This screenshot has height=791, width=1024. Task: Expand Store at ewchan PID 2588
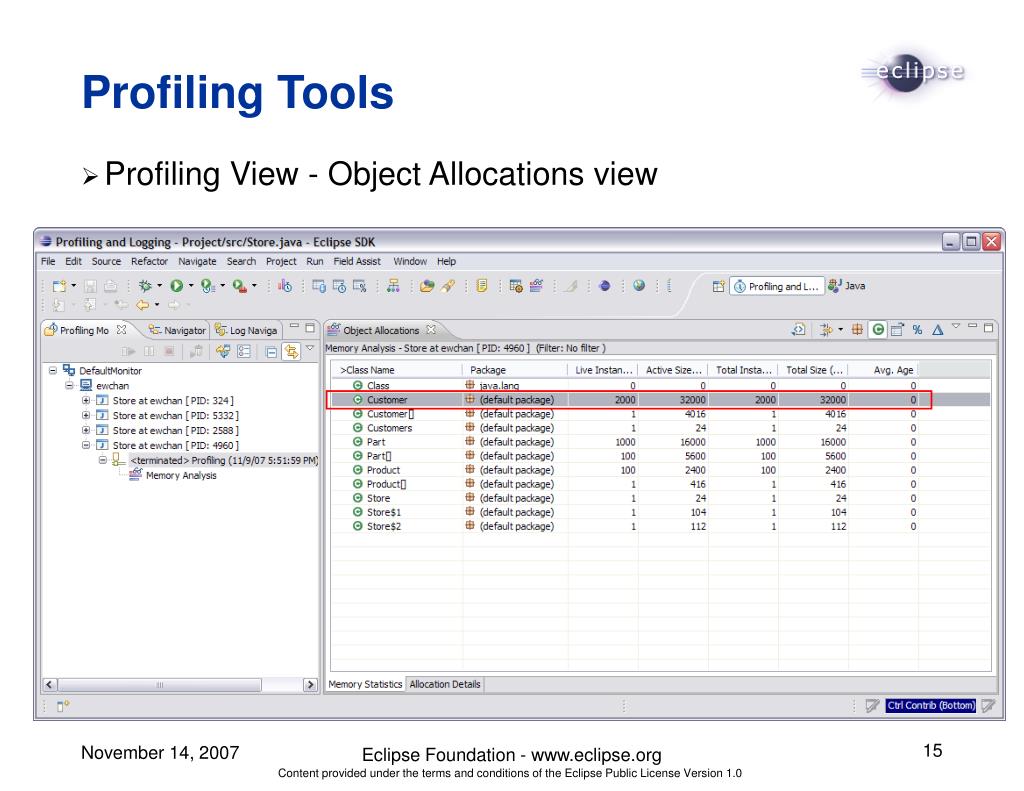click(86, 430)
